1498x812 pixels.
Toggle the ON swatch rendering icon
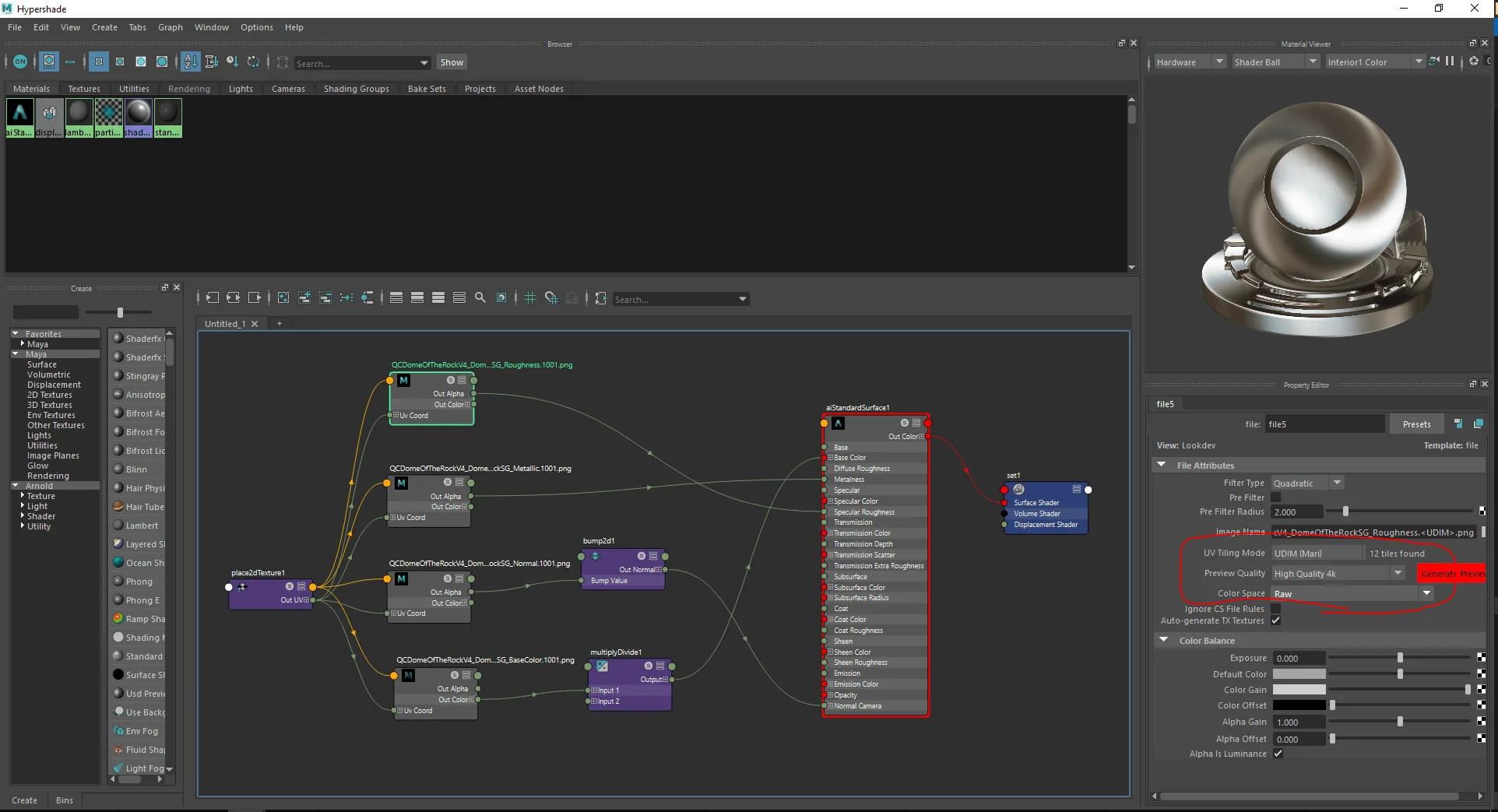tap(20, 62)
